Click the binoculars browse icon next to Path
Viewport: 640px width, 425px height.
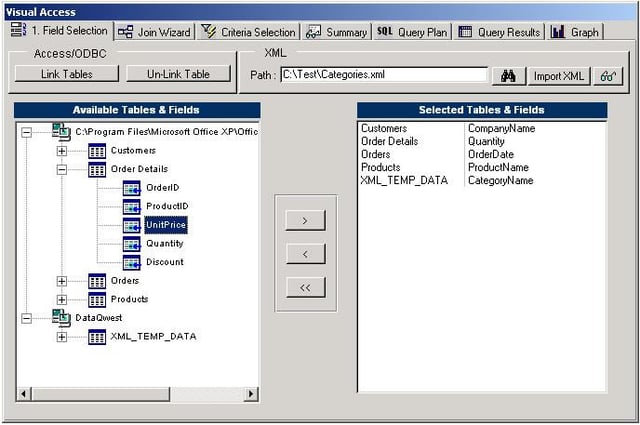point(508,76)
